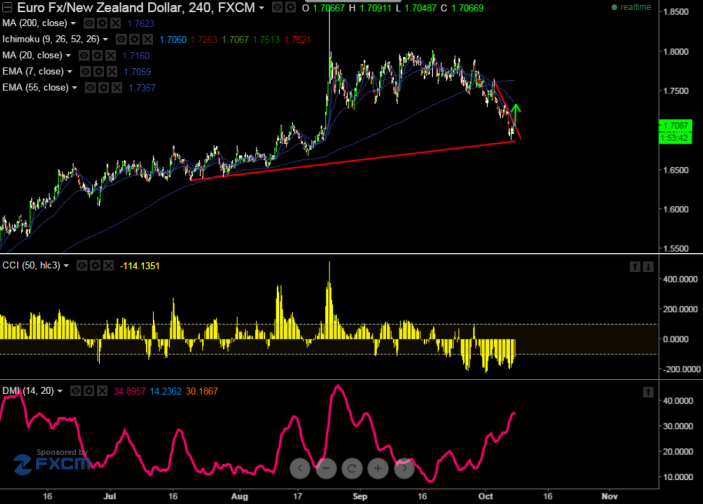Click the CCI value -114.1351
Viewport: 703px width, 504px height.
point(140,266)
